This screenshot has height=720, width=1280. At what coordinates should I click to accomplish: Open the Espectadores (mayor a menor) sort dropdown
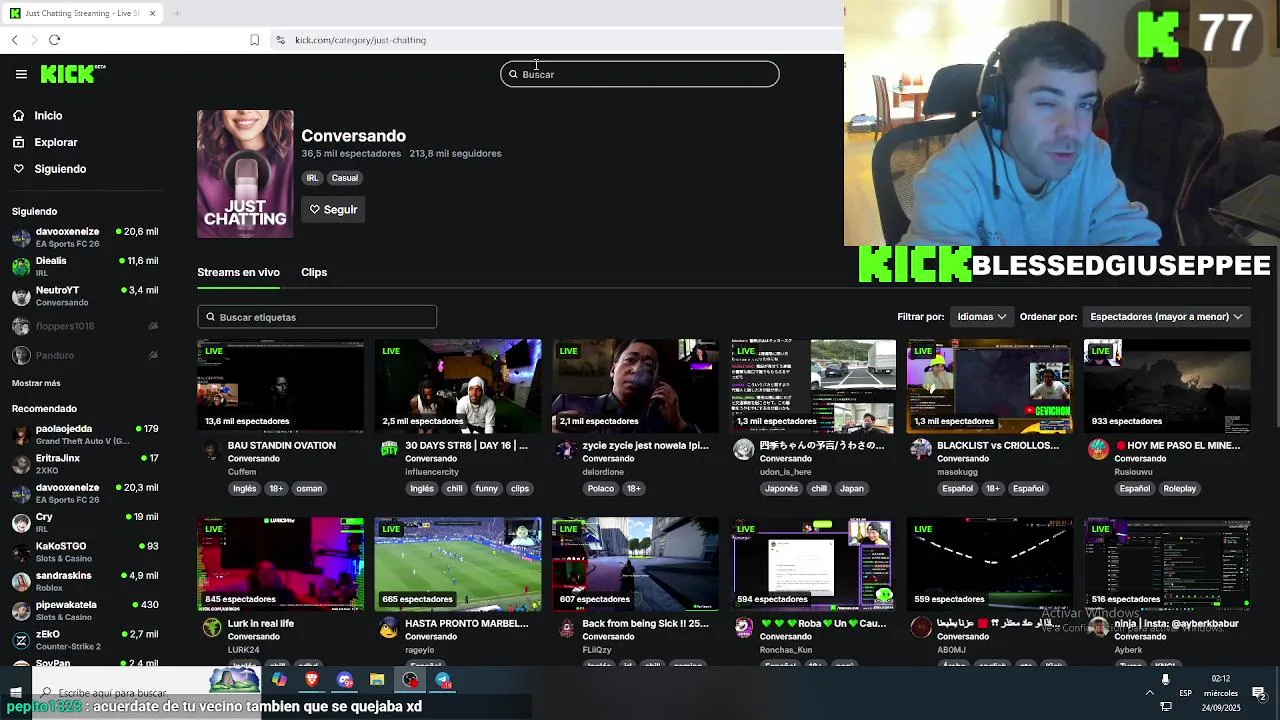pos(1165,316)
